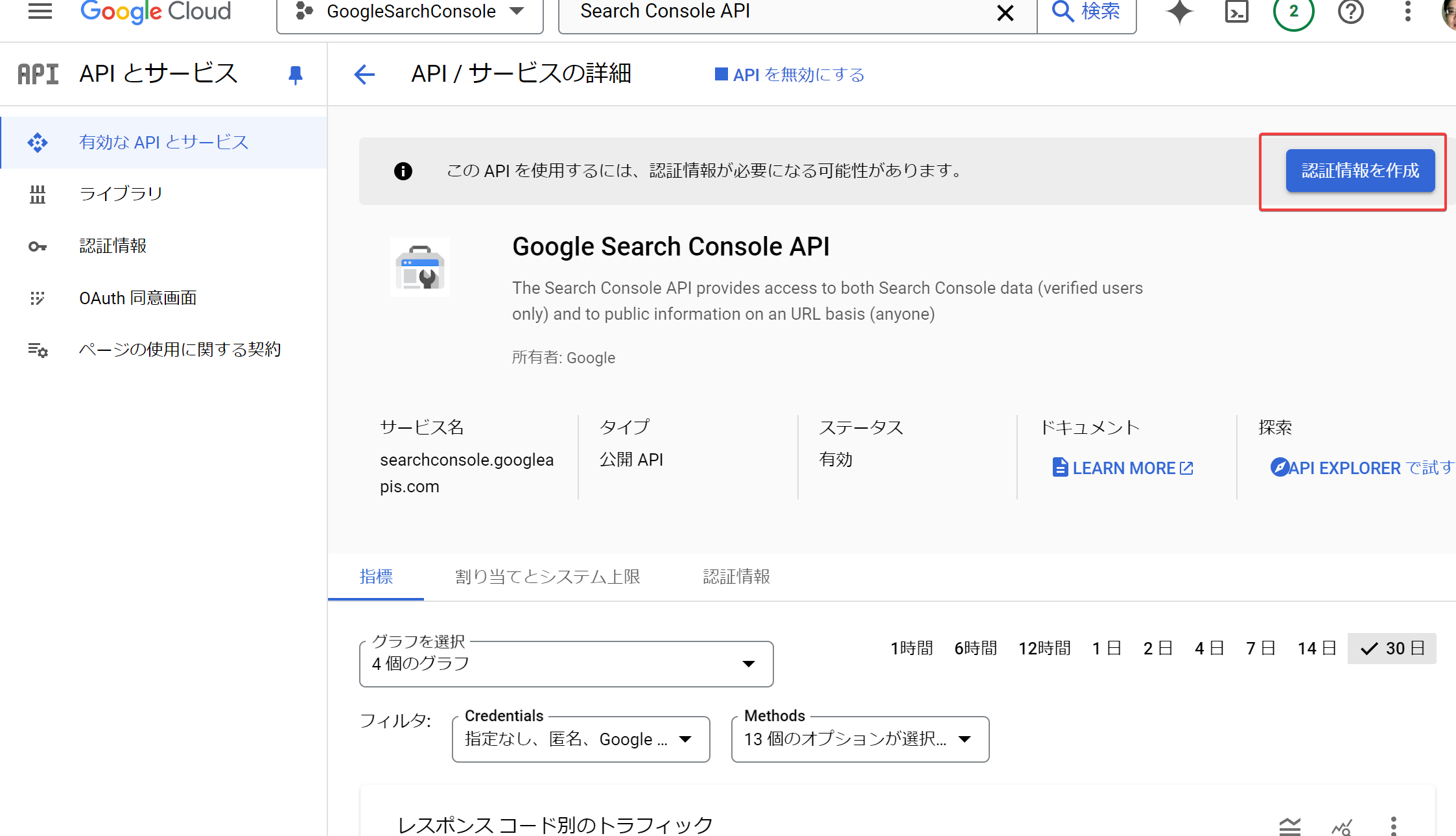Open ページの使用に関する契約 in sidebar
The image size is (1456, 836).
[x=164, y=350]
